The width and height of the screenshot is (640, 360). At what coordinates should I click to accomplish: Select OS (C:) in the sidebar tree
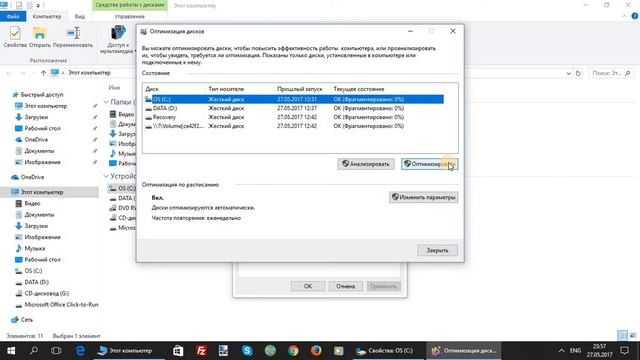tap(33, 271)
